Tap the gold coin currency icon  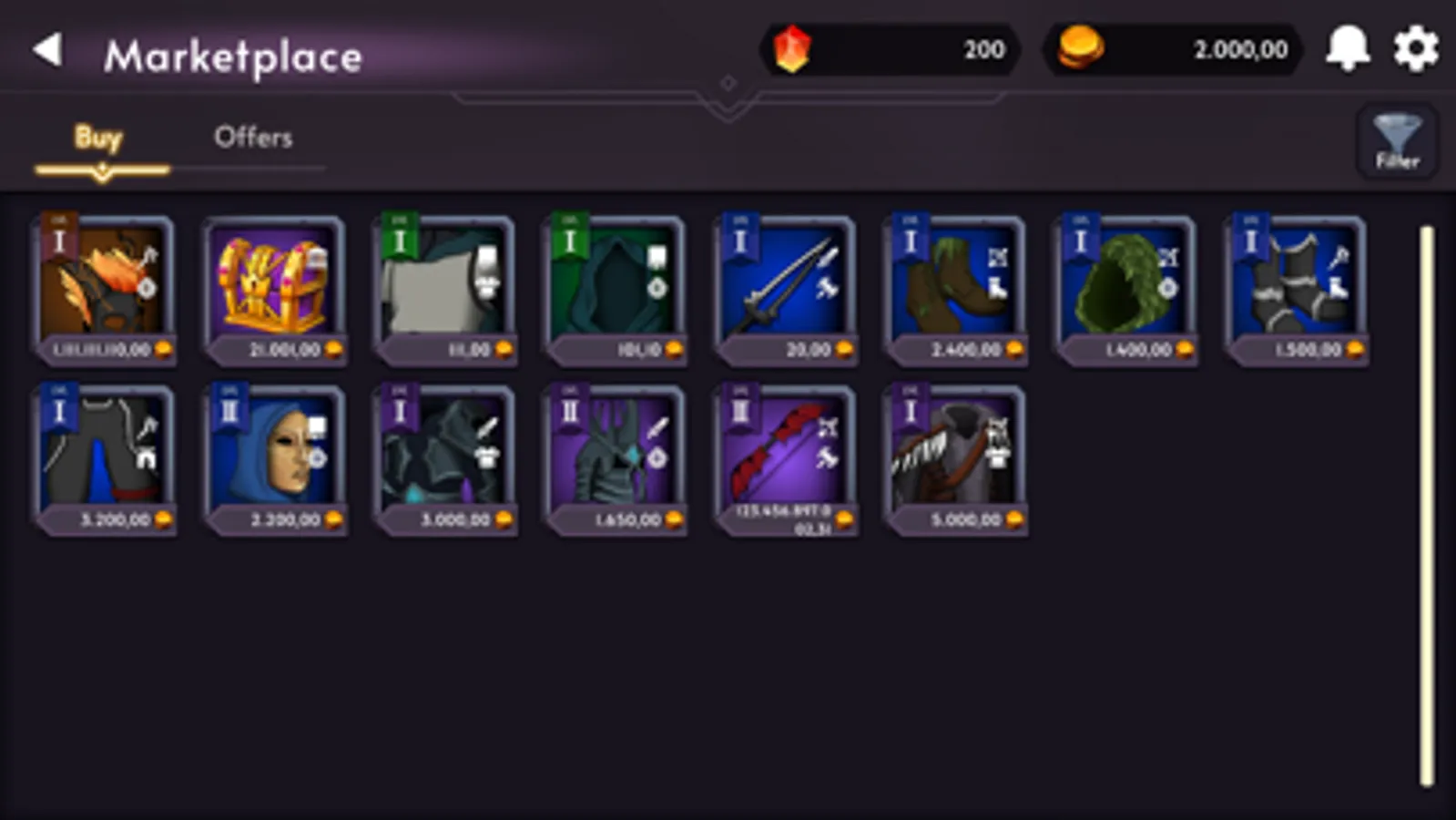point(1080,47)
